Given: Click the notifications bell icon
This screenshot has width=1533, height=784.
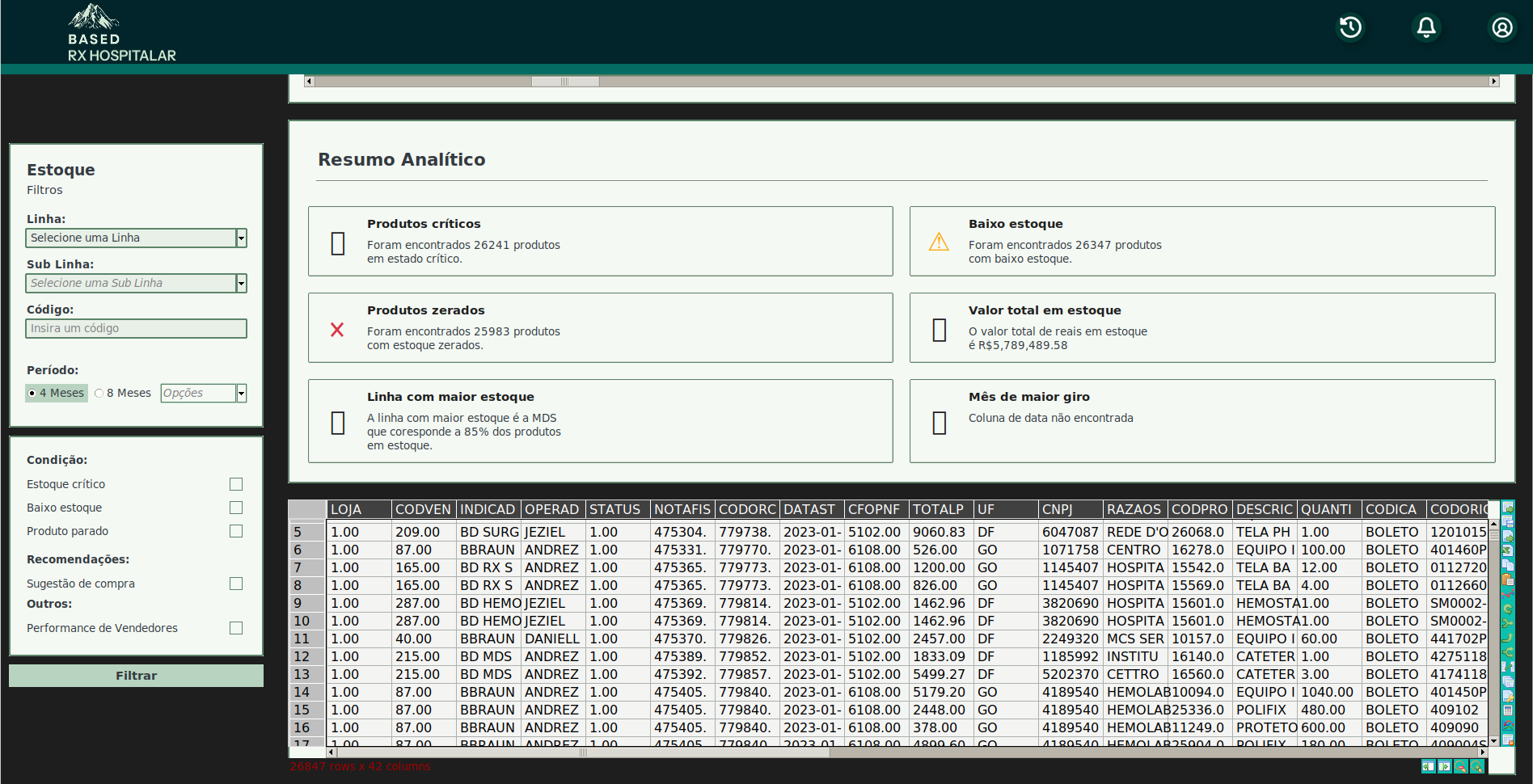Looking at the screenshot, I should tap(1426, 27).
